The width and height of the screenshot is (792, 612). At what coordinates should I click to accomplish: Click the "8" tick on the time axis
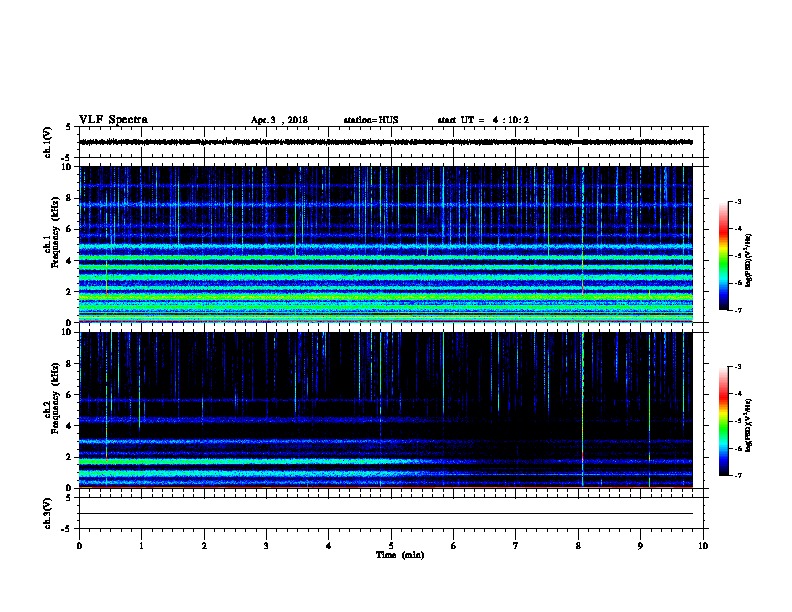point(578,546)
